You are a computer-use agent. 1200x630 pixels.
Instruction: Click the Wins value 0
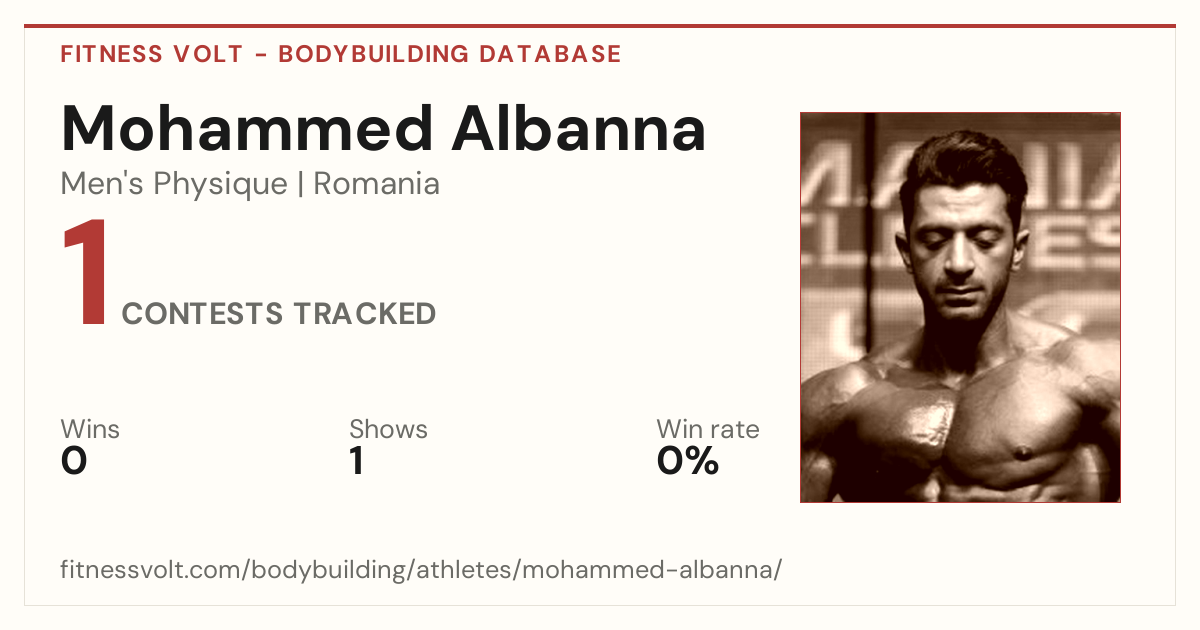tap(74, 461)
